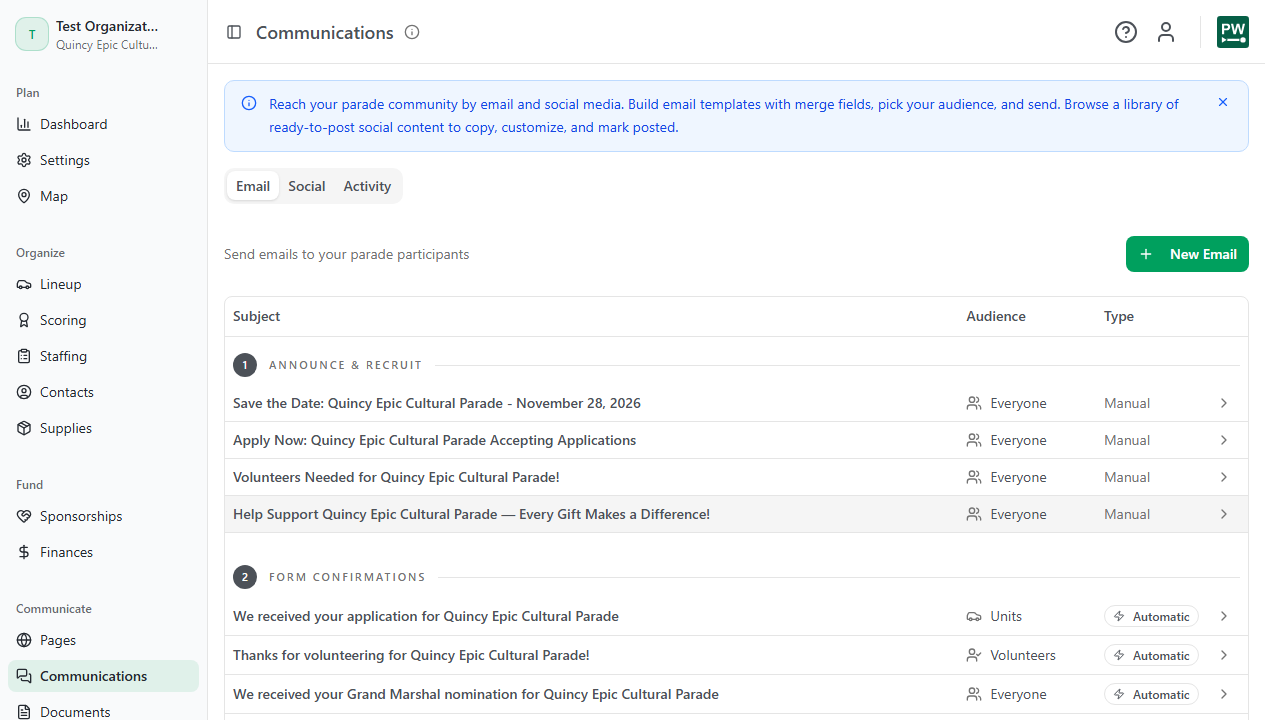This screenshot has height=720, width=1280.
Task: Switch to the Email tab
Action: 253,186
